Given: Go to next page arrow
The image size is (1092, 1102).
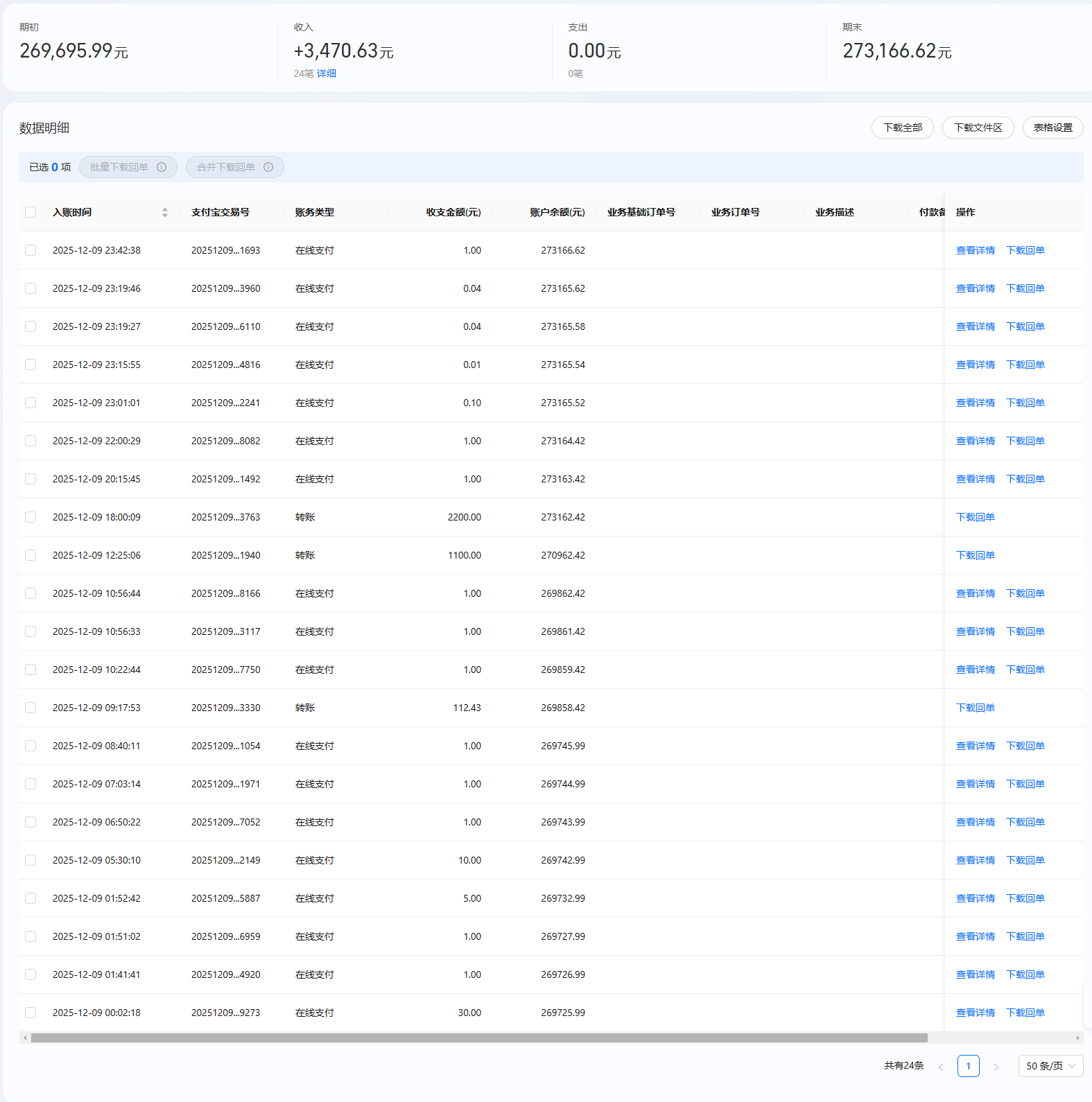Looking at the screenshot, I should pos(996,1067).
